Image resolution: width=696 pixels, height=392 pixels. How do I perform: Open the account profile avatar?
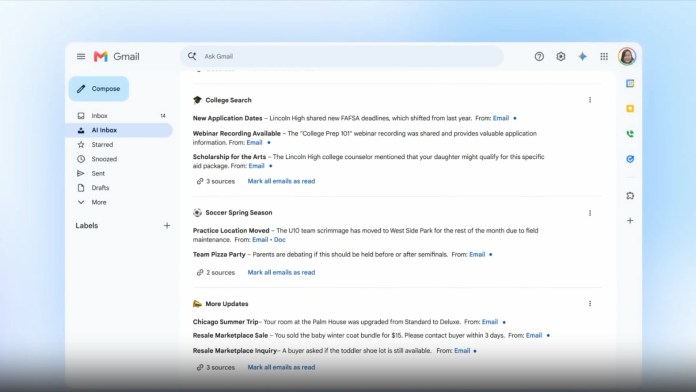coord(627,56)
